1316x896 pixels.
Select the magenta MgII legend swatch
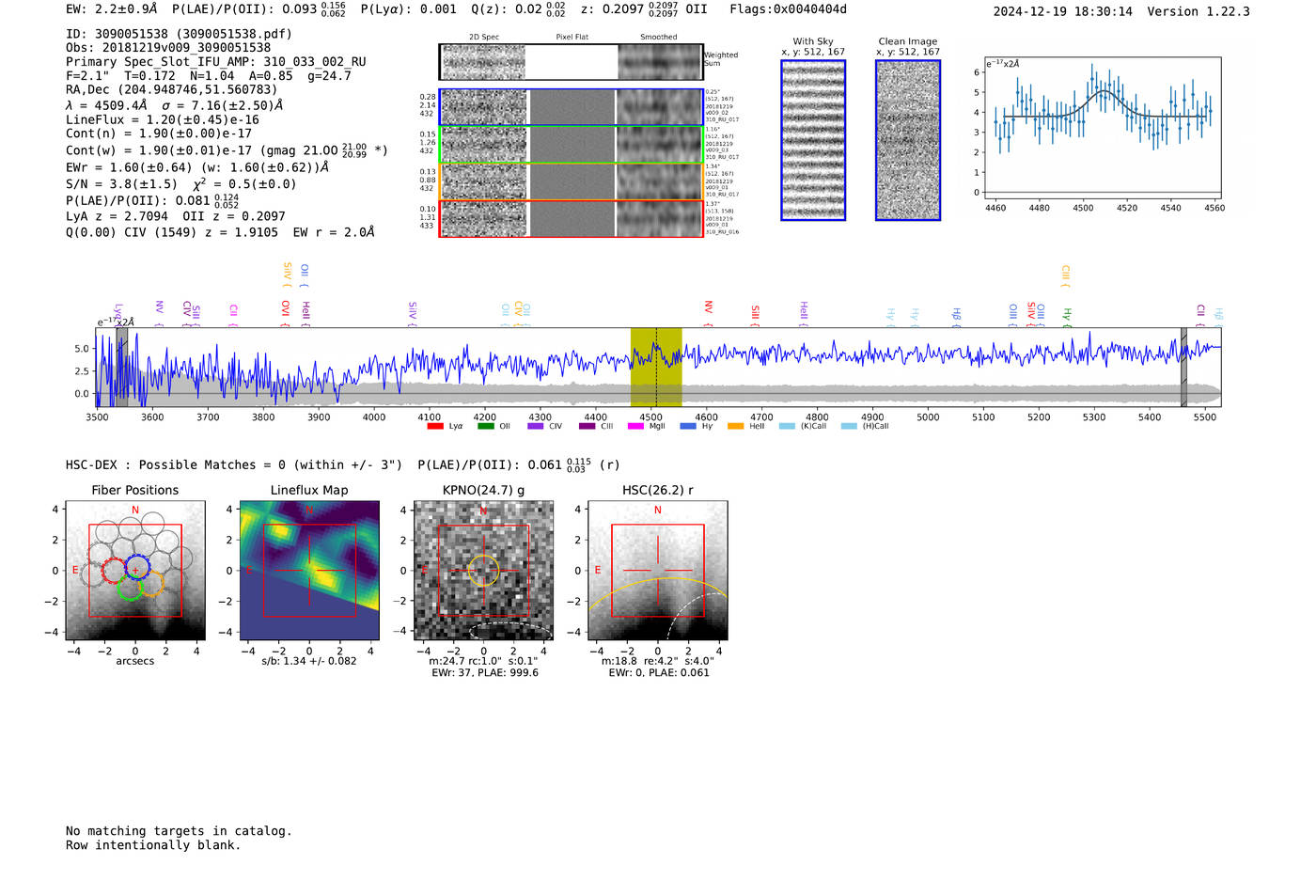(635, 426)
